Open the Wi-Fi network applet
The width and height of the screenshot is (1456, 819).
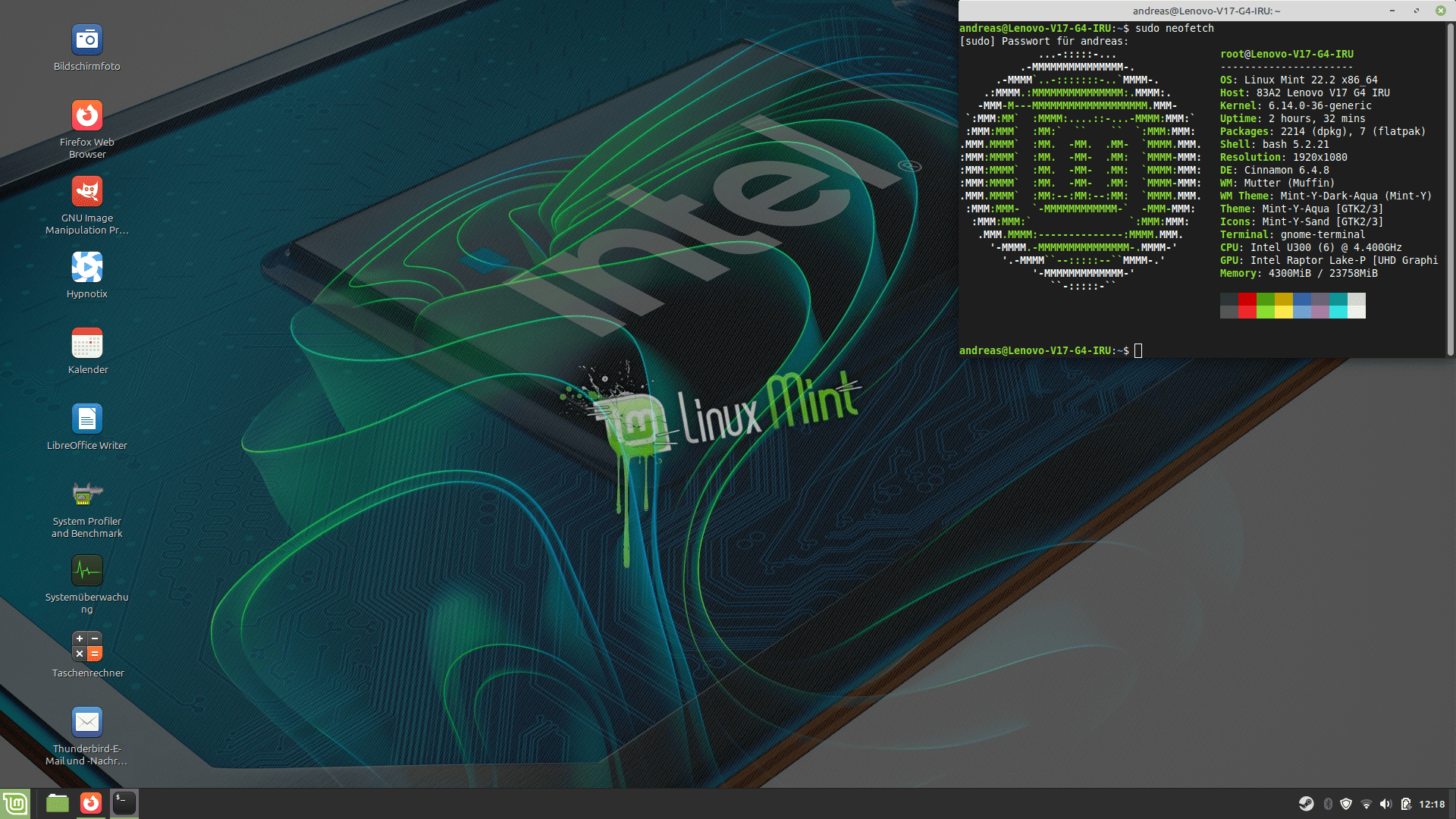coord(1367,804)
